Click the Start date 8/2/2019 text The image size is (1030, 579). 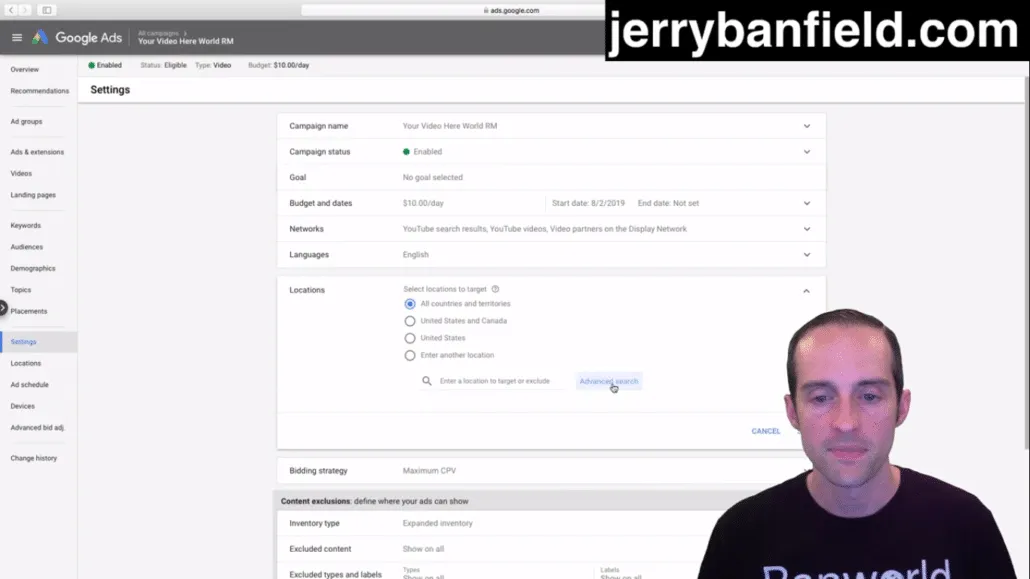point(588,203)
